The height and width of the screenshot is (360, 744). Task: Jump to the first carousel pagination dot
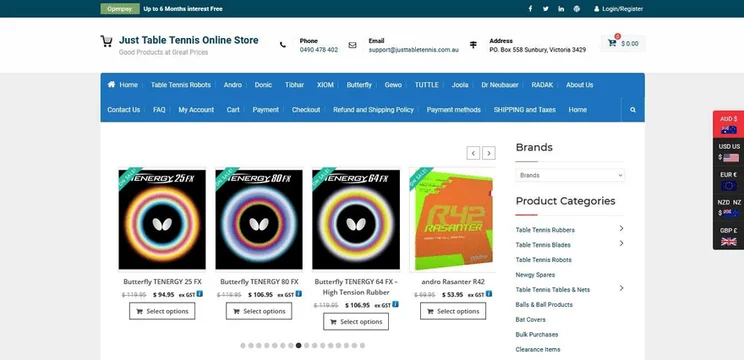(243, 345)
